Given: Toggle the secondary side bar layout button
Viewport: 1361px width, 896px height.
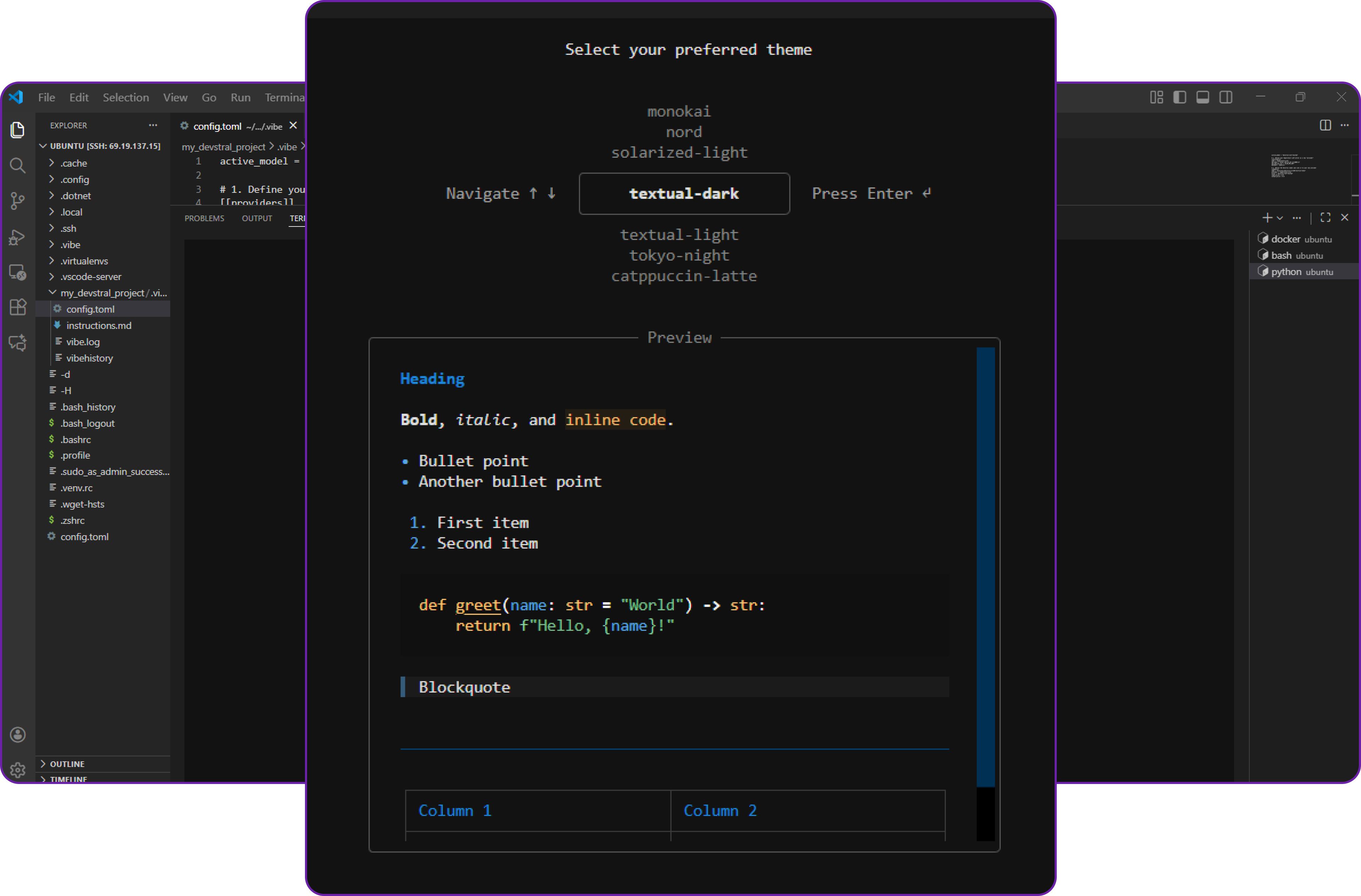Looking at the screenshot, I should click(x=1226, y=97).
